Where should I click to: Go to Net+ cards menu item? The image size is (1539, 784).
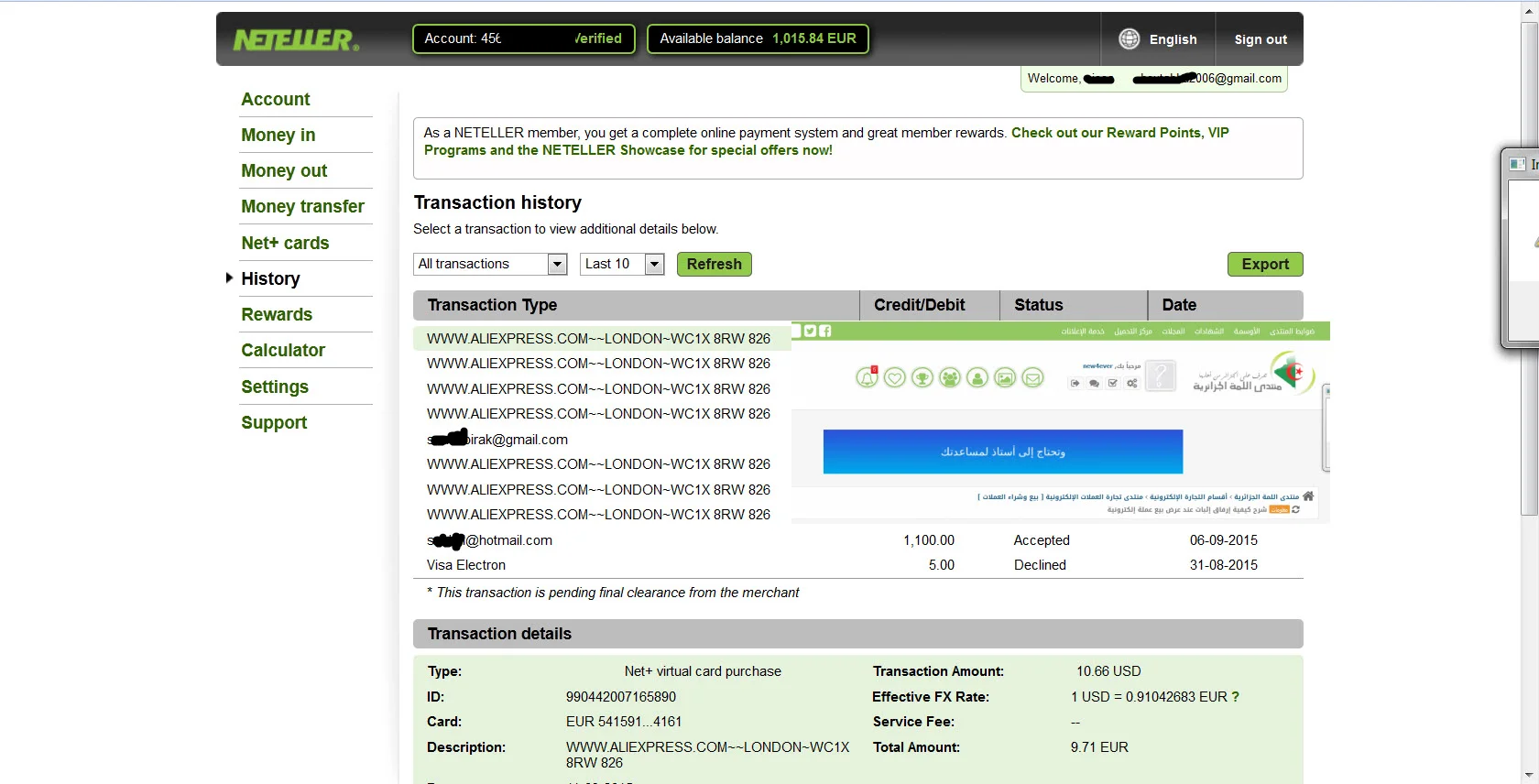[x=285, y=243]
